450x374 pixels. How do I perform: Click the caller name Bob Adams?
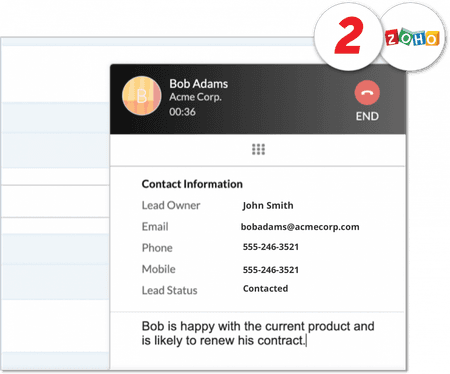point(199,84)
